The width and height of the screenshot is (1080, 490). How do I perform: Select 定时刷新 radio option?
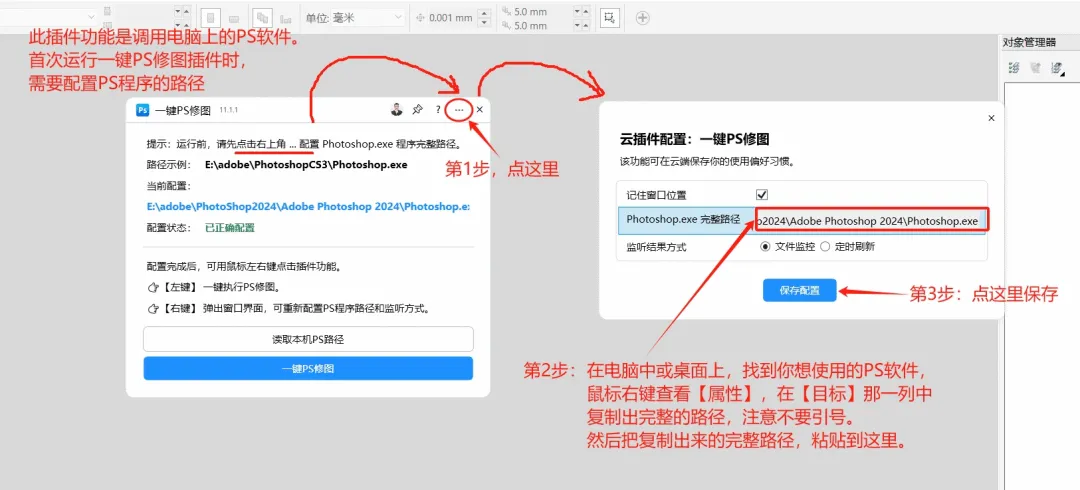tap(825, 247)
